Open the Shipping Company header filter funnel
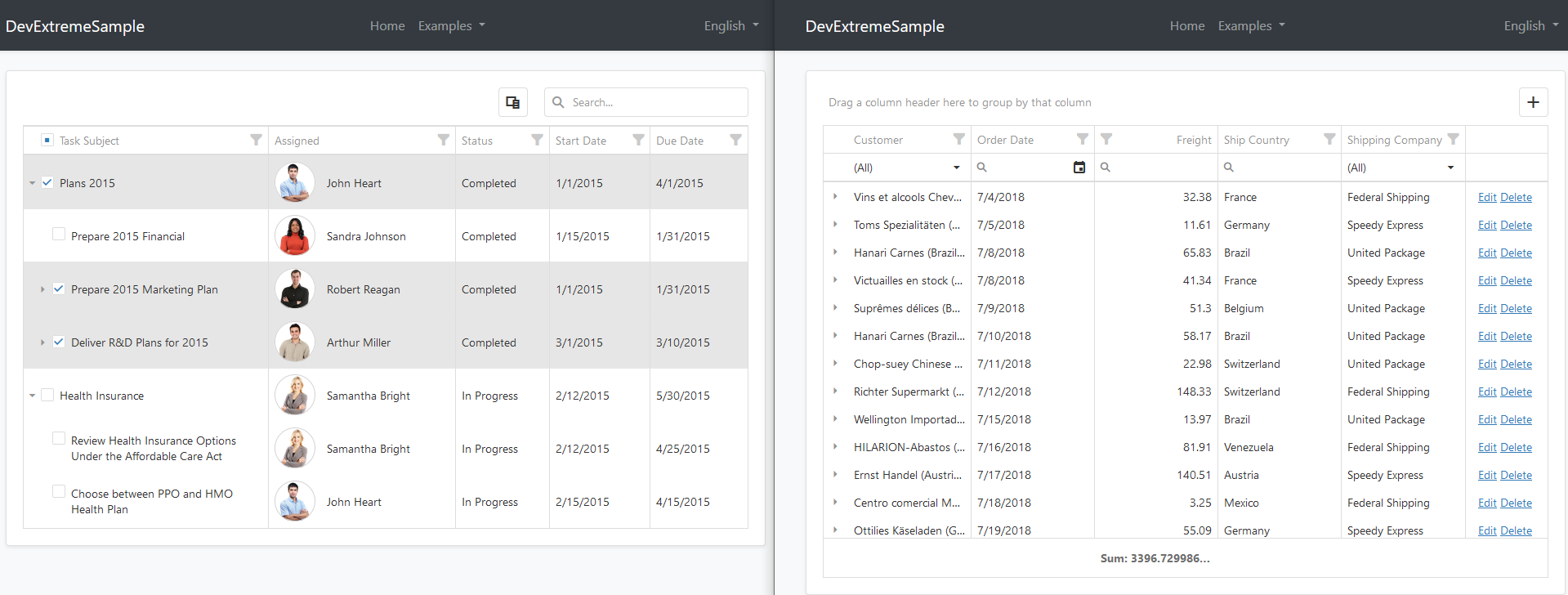Screen dimensions: 1568x595 pos(1453,139)
